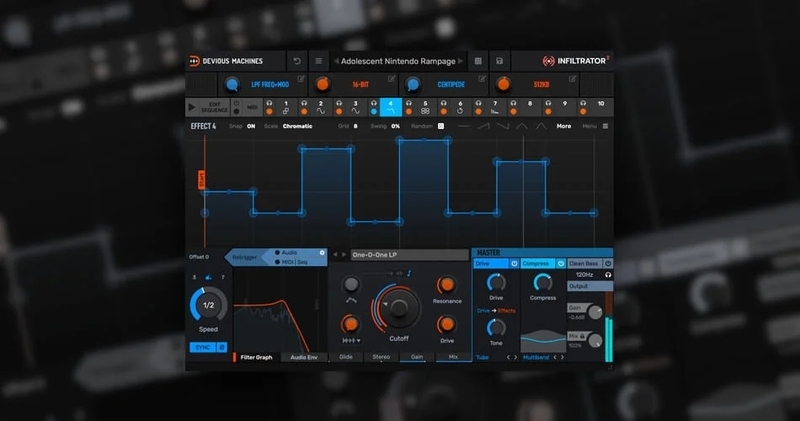Click More envelope shapes button

(x=564, y=126)
